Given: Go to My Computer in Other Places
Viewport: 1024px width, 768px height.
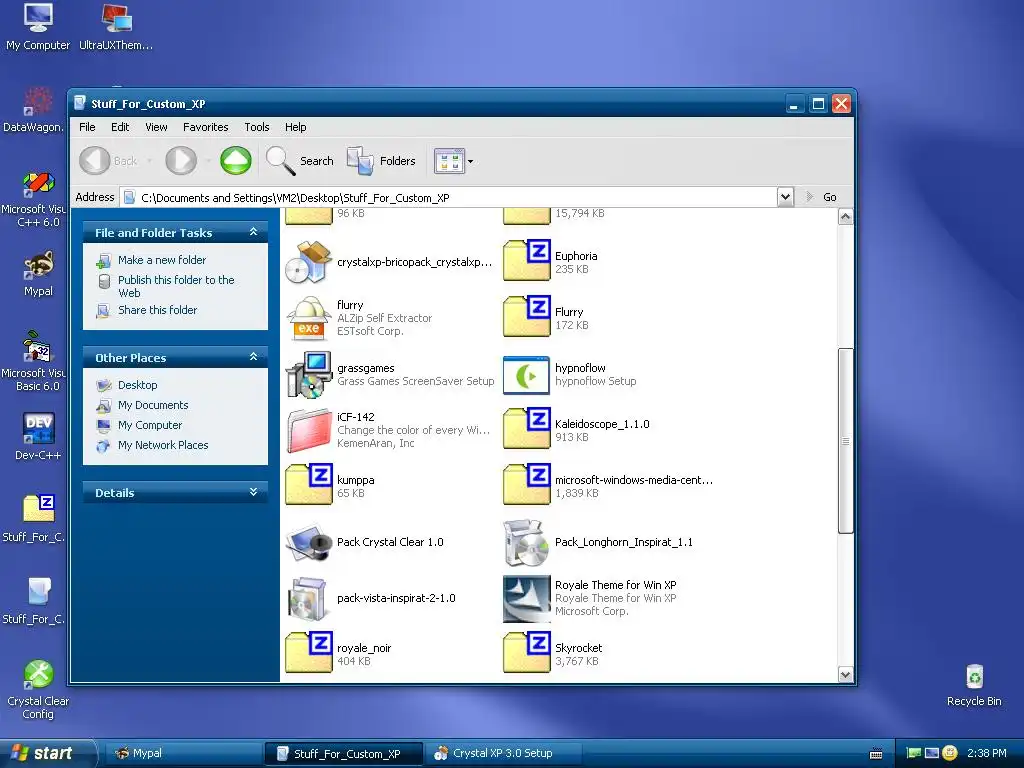Looking at the screenshot, I should pyautogui.click(x=150, y=425).
